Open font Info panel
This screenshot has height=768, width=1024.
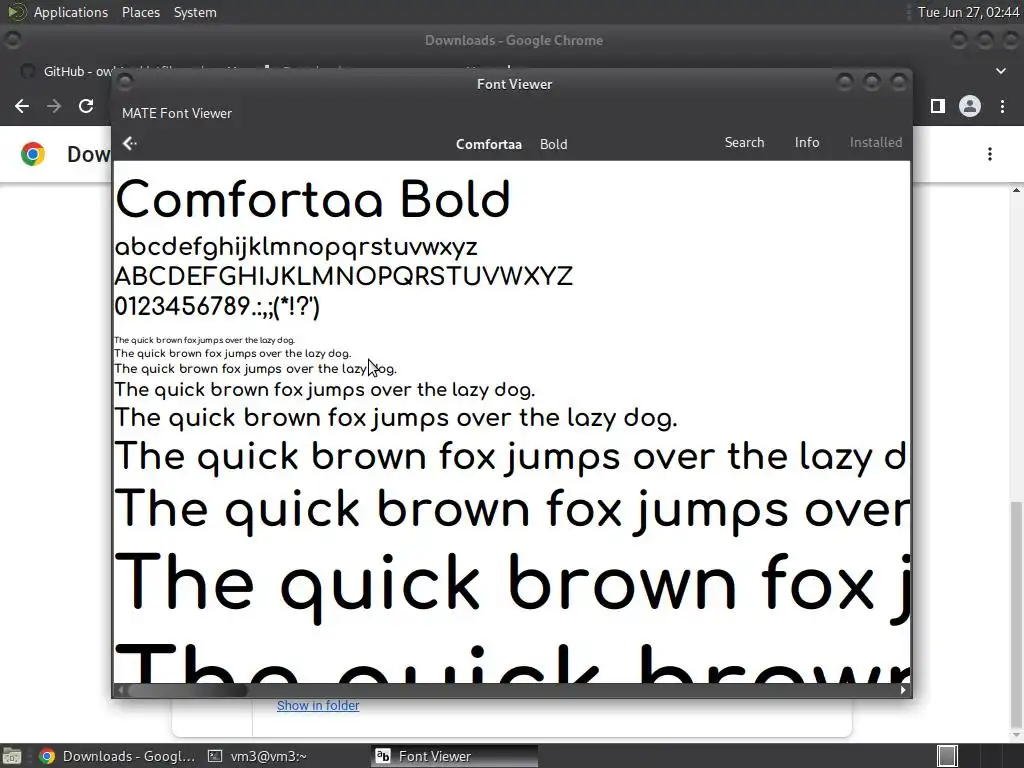pyautogui.click(x=807, y=142)
